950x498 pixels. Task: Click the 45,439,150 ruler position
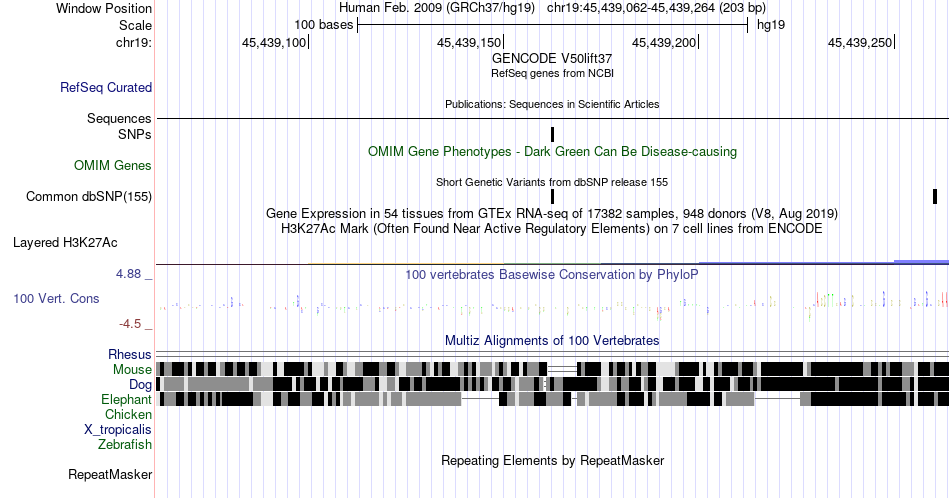tap(469, 42)
